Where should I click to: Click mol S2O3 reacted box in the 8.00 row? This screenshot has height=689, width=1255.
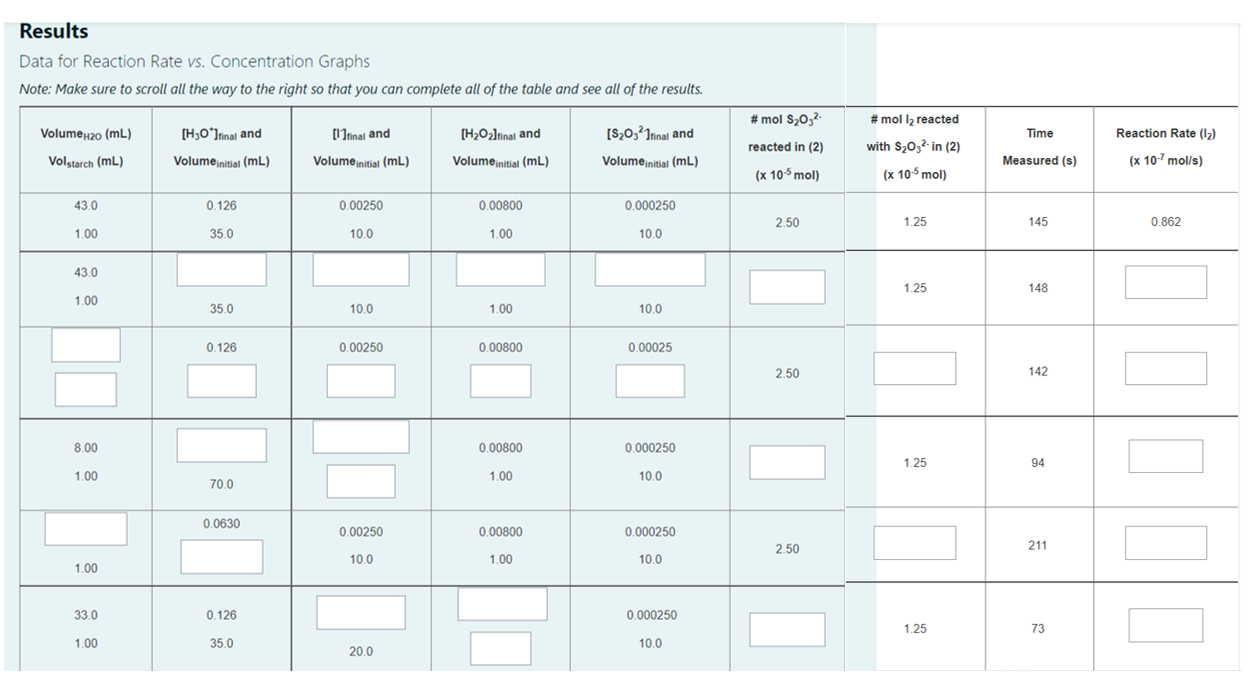tap(786, 461)
